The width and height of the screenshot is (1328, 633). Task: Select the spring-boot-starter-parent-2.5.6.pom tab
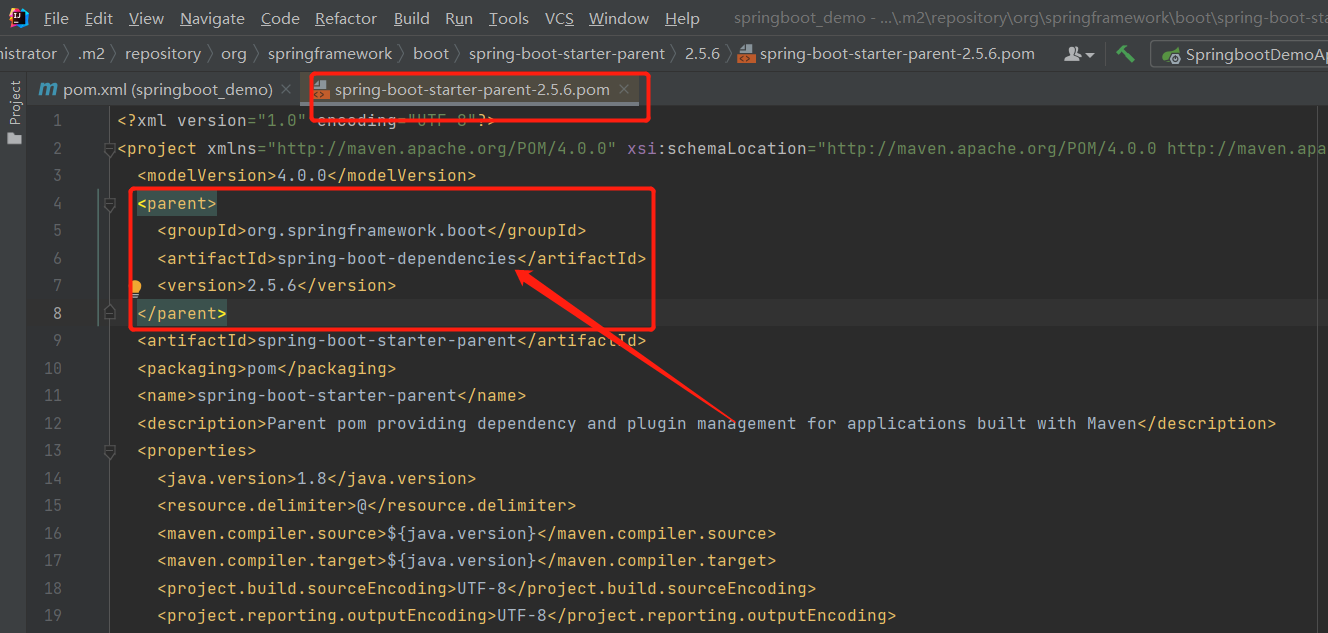(472, 89)
